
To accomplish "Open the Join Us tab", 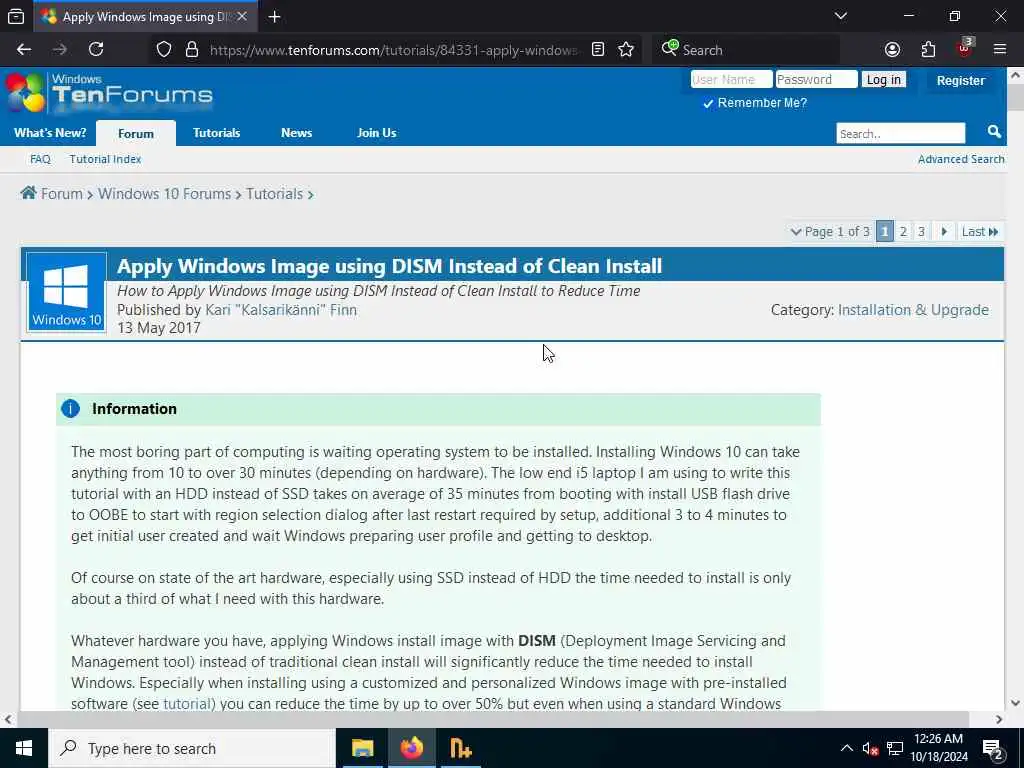I will pyautogui.click(x=377, y=133).
